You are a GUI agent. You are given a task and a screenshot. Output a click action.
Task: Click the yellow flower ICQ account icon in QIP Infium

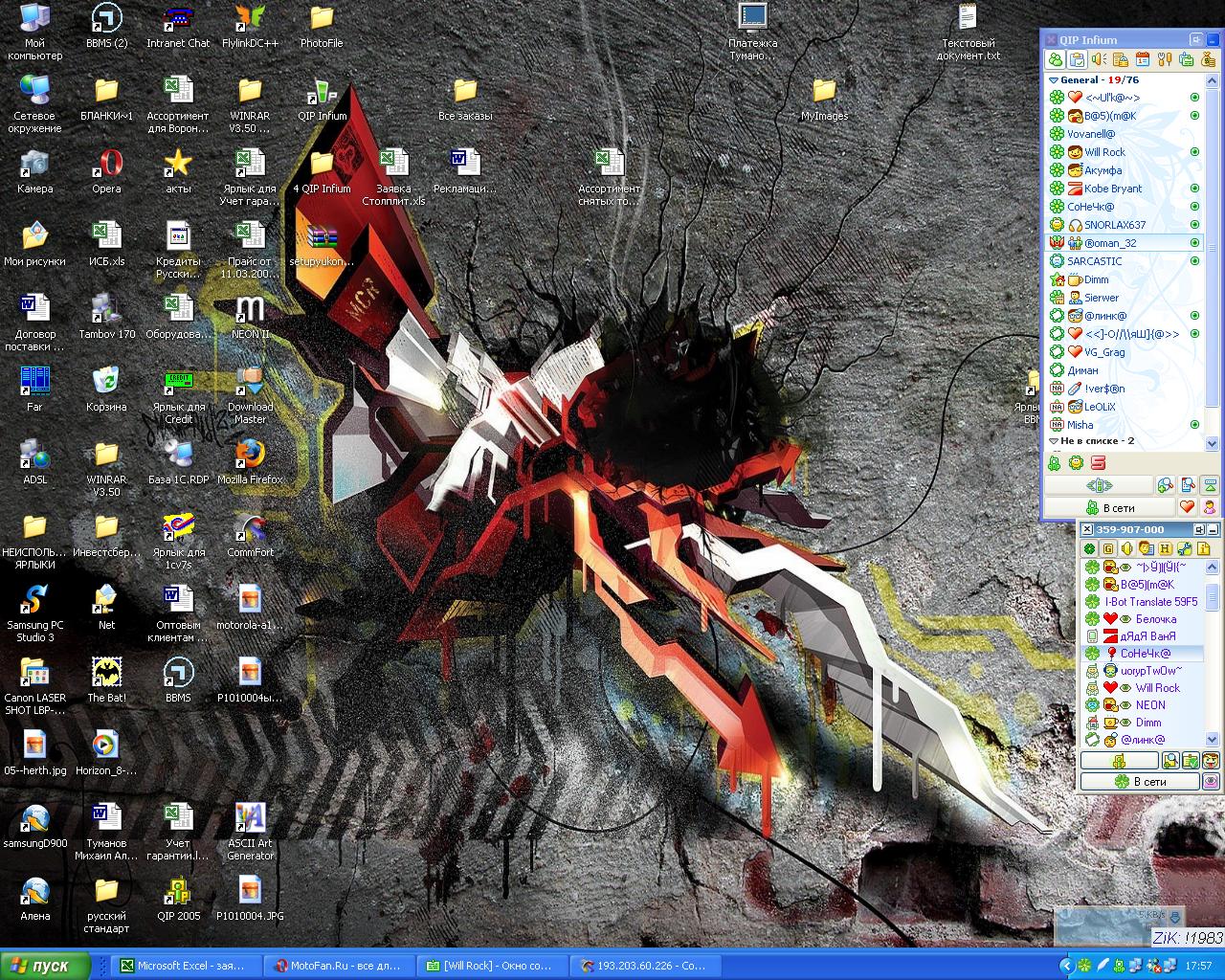1077,463
